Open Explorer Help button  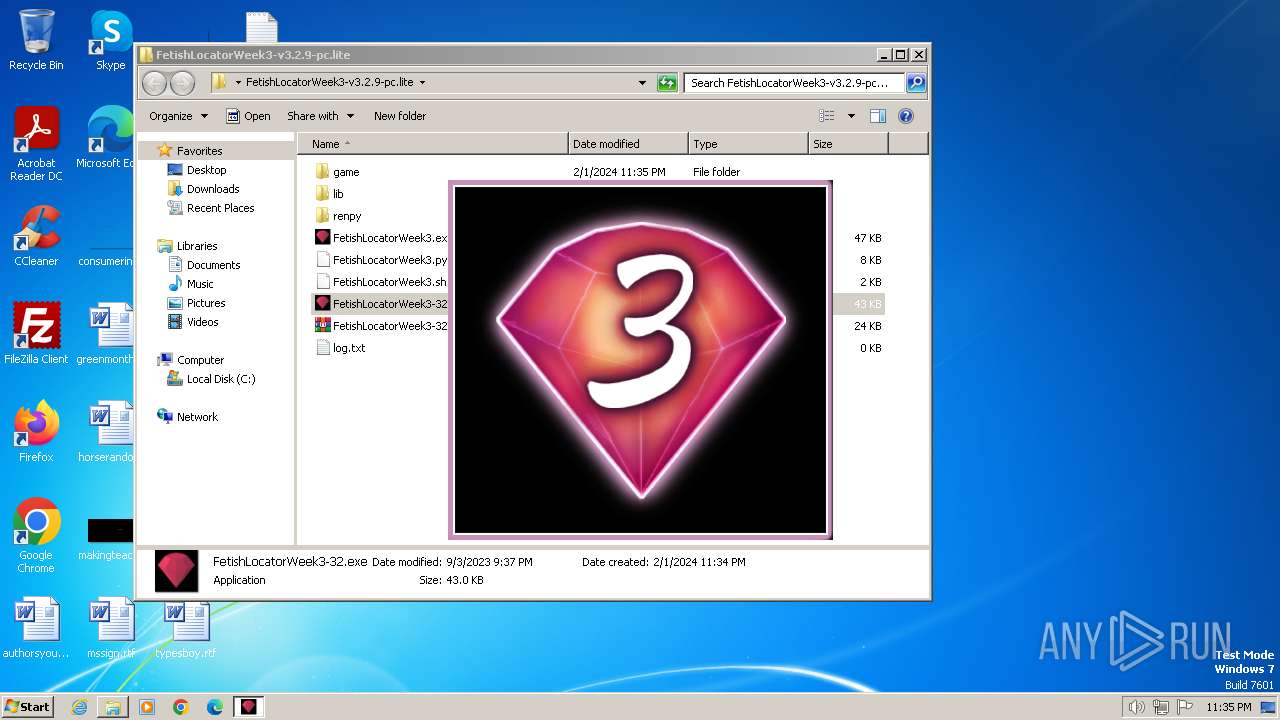(x=906, y=116)
